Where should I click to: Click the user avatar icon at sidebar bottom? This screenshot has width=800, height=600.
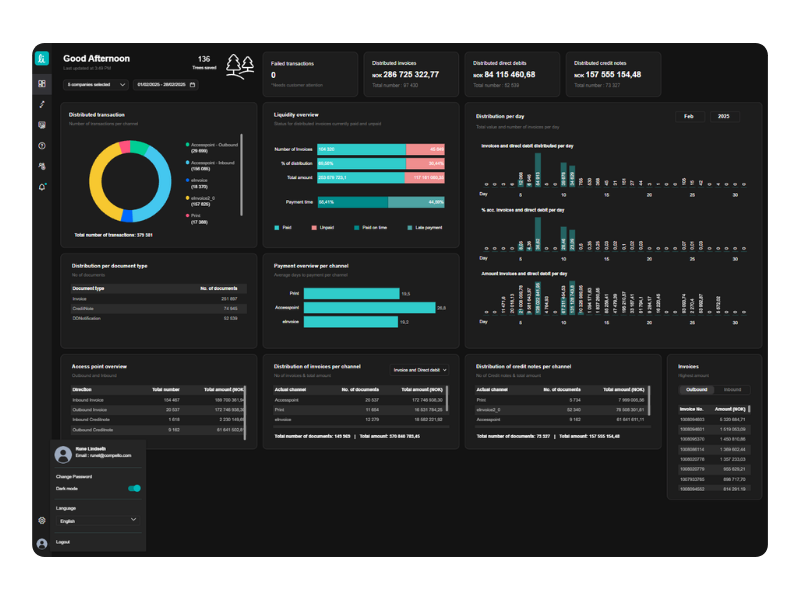coord(42,544)
